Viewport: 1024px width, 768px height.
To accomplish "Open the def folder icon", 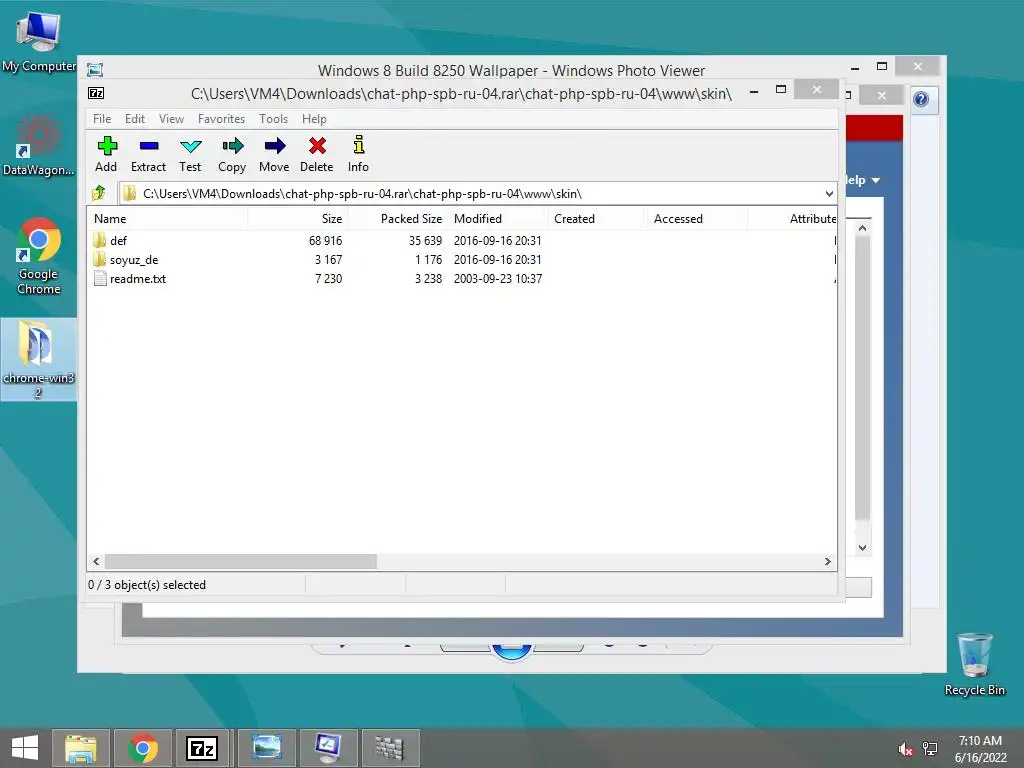I will (99, 240).
